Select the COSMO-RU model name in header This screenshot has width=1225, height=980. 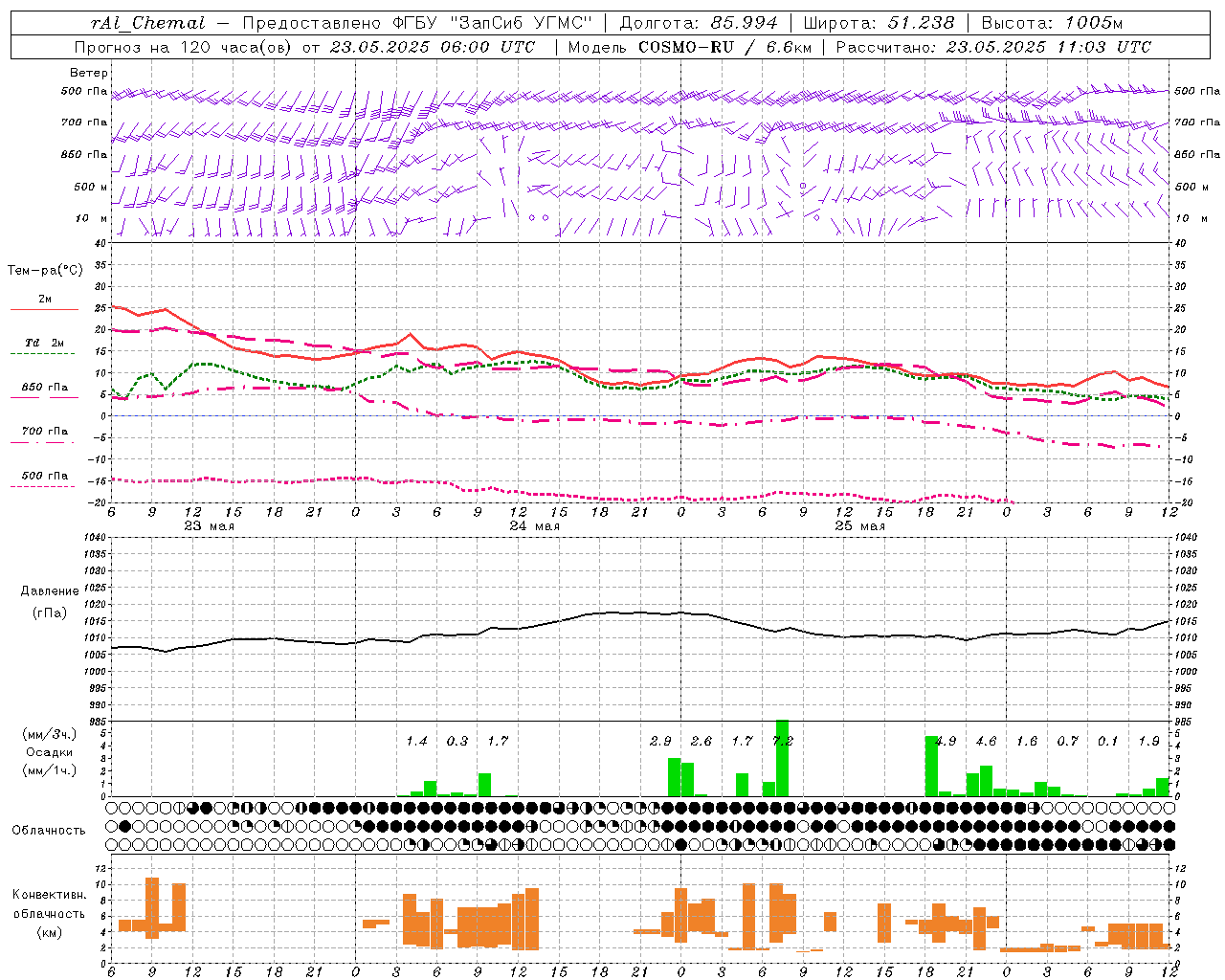point(682,47)
